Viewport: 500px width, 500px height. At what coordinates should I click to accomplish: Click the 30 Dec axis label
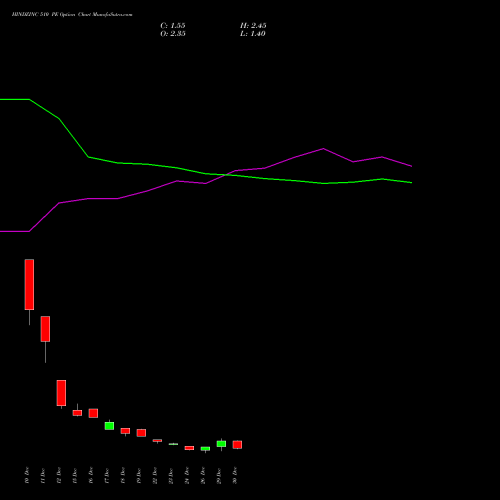point(235,475)
